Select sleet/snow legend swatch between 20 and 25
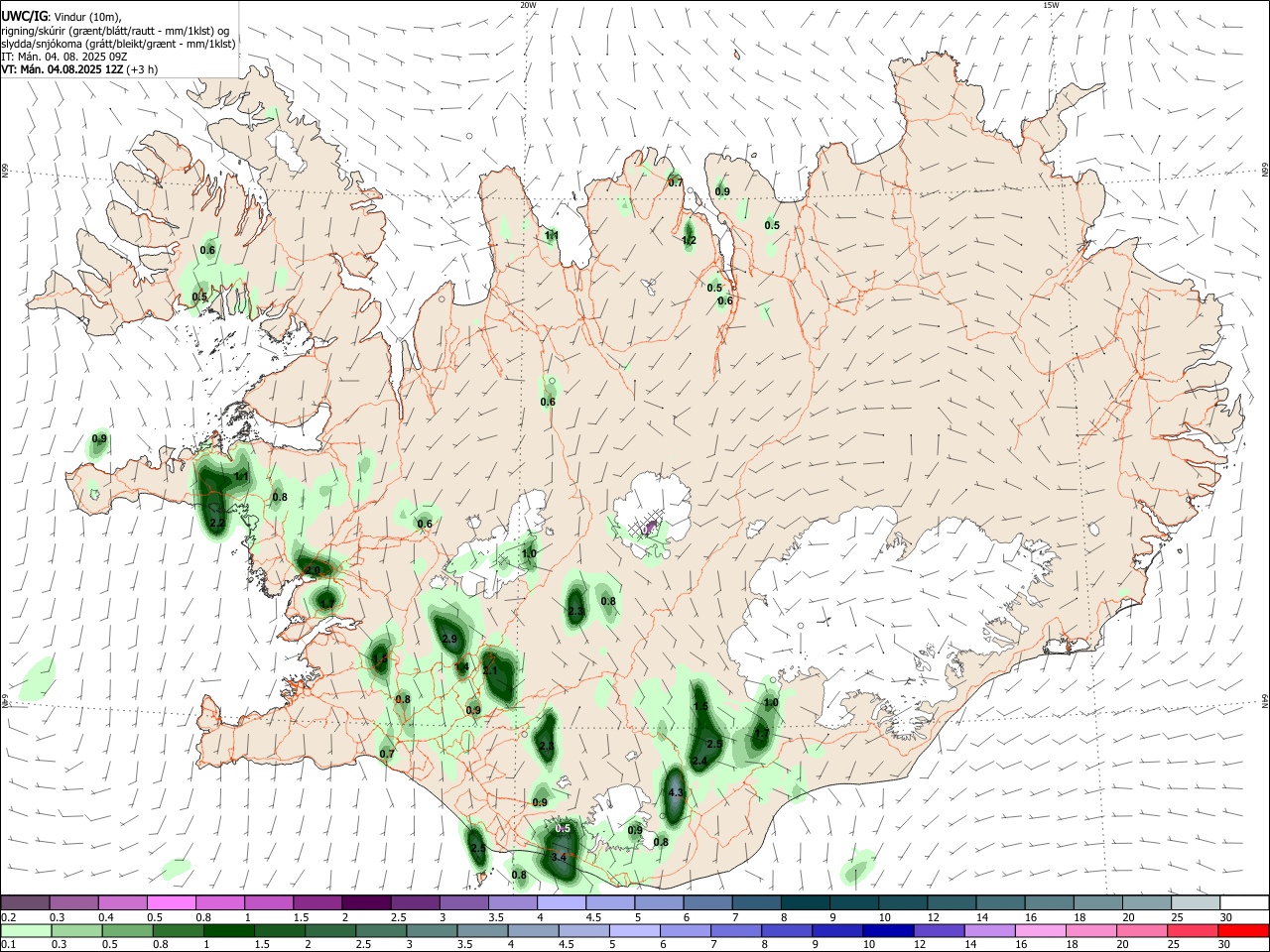The image size is (1270, 952). (1146, 902)
